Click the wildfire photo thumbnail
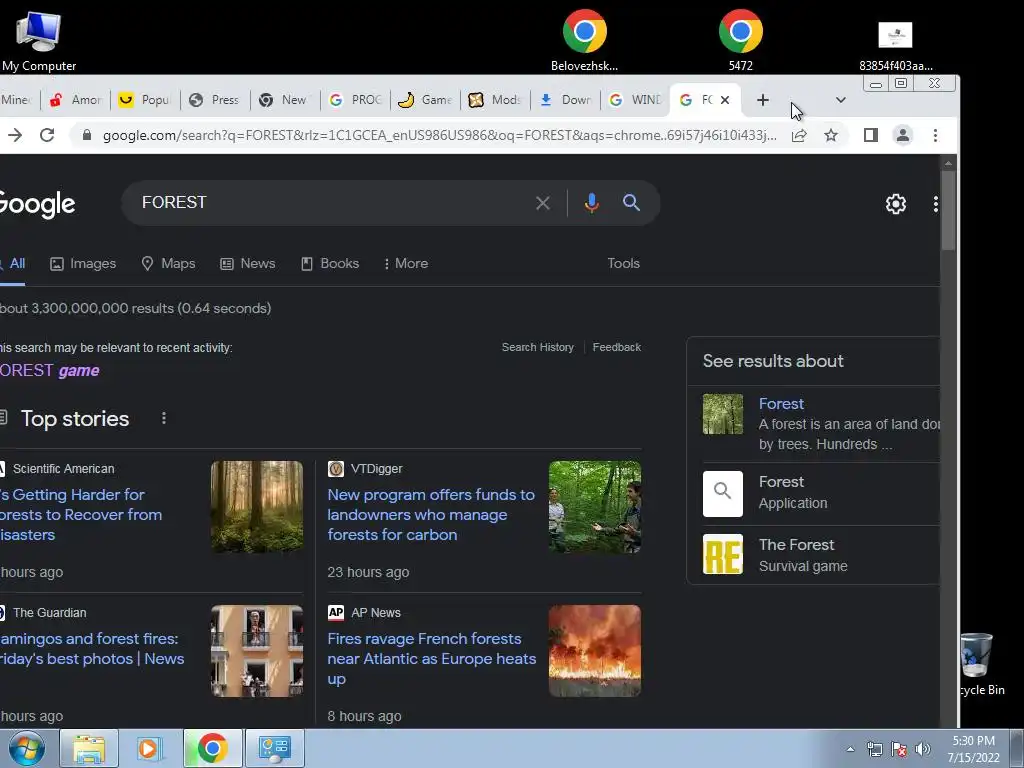 coord(594,650)
